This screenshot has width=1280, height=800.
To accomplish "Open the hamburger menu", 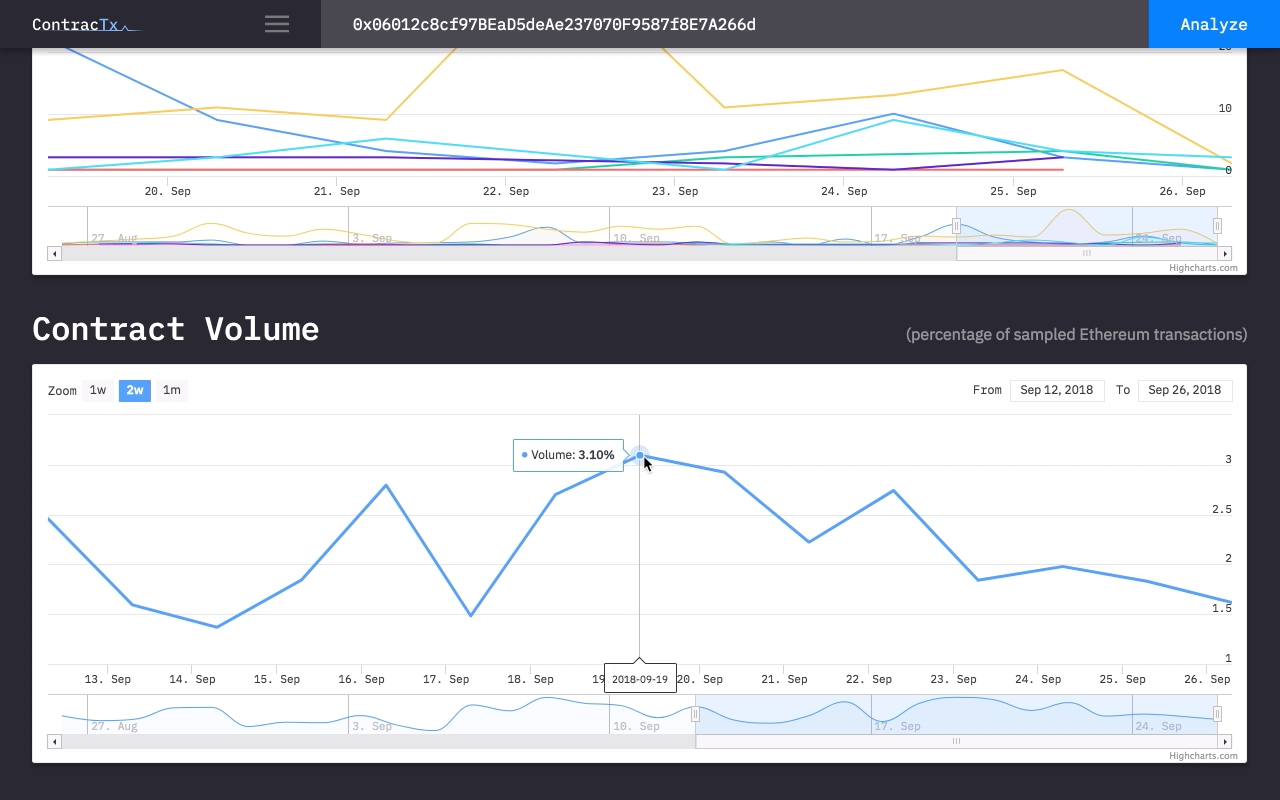I will click(x=277, y=24).
